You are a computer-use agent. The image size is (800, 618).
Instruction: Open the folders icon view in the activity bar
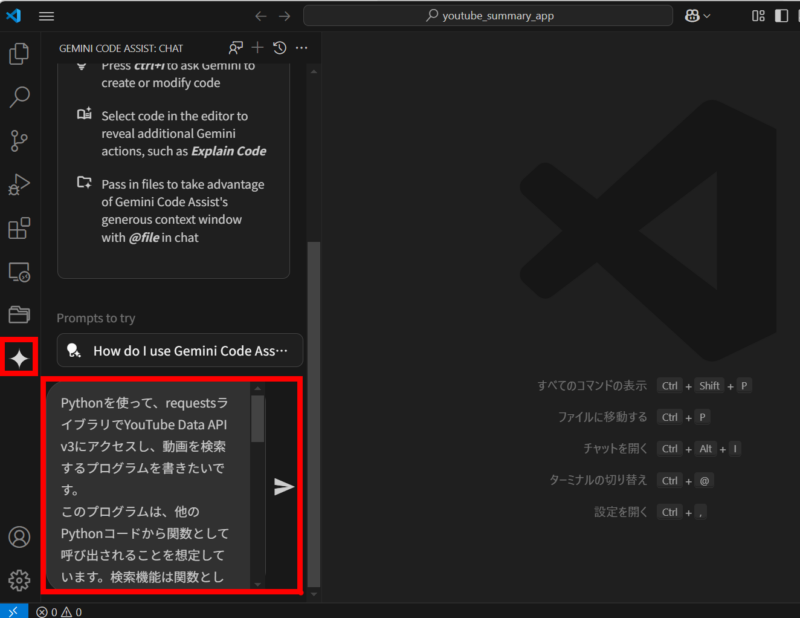[x=19, y=314]
